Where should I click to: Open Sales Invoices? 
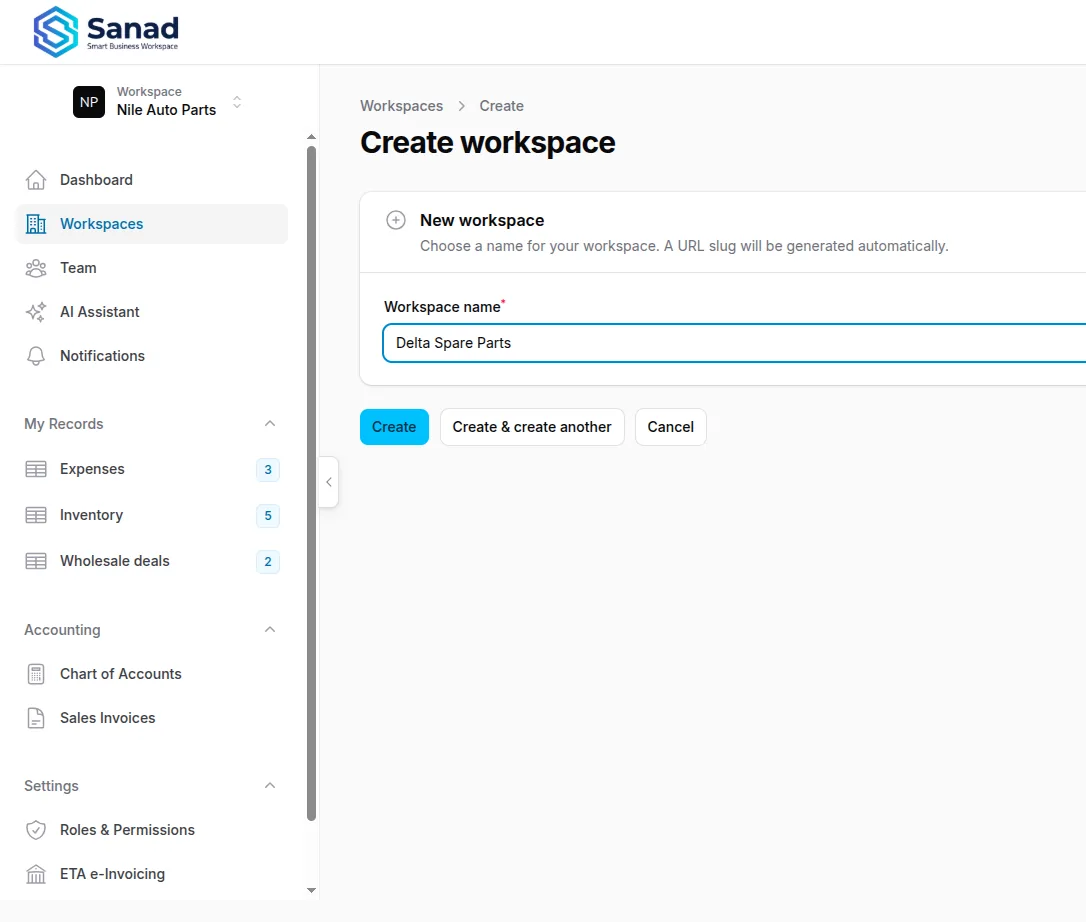click(152, 718)
